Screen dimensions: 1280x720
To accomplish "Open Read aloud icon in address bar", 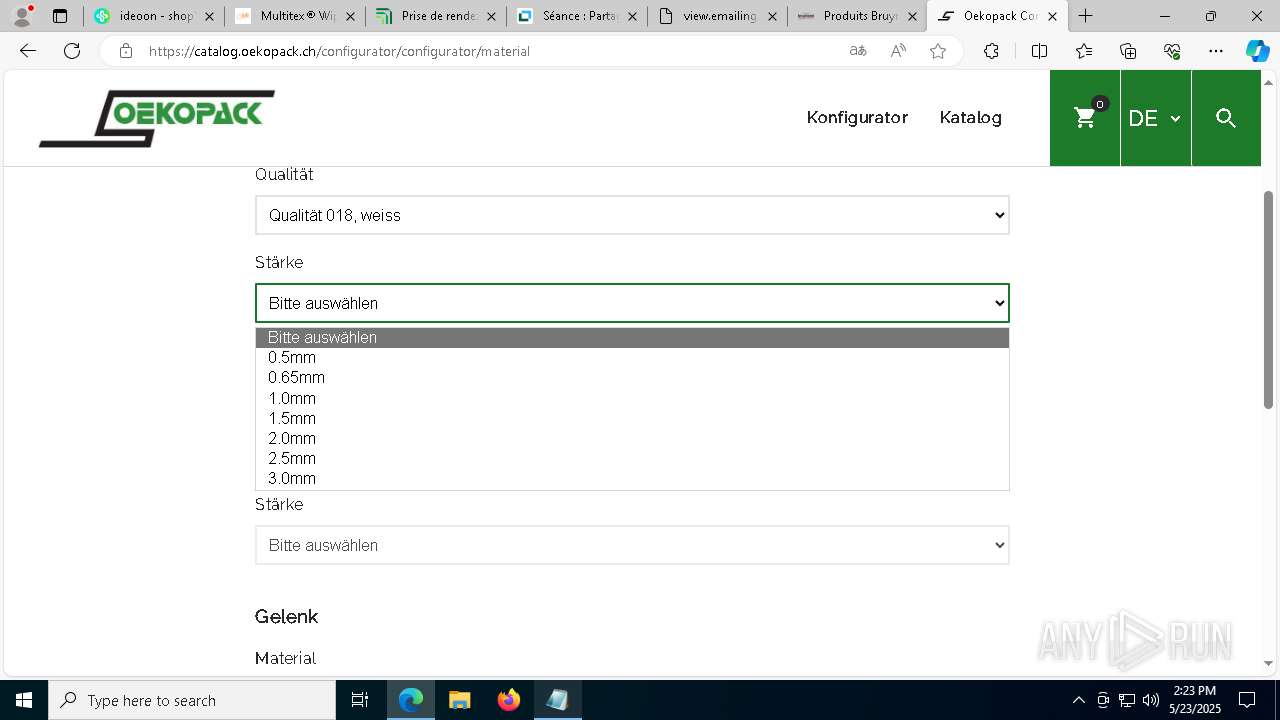I will tap(898, 51).
